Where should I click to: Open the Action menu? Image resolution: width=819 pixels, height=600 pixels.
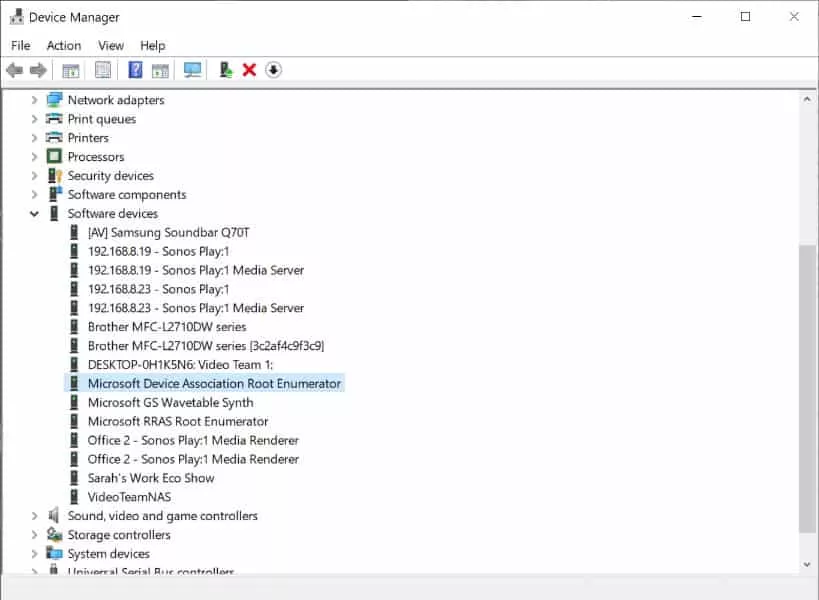point(64,45)
